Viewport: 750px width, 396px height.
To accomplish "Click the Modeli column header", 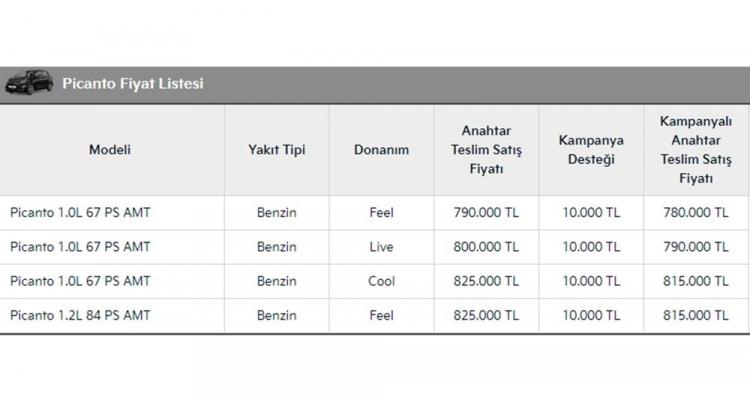I will pyautogui.click(x=110, y=150).
